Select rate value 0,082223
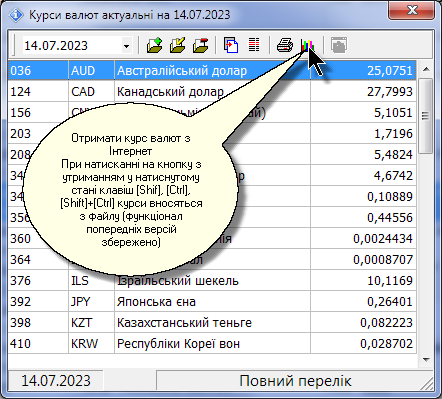Viewport: 442px width, 399px height. 363,322
